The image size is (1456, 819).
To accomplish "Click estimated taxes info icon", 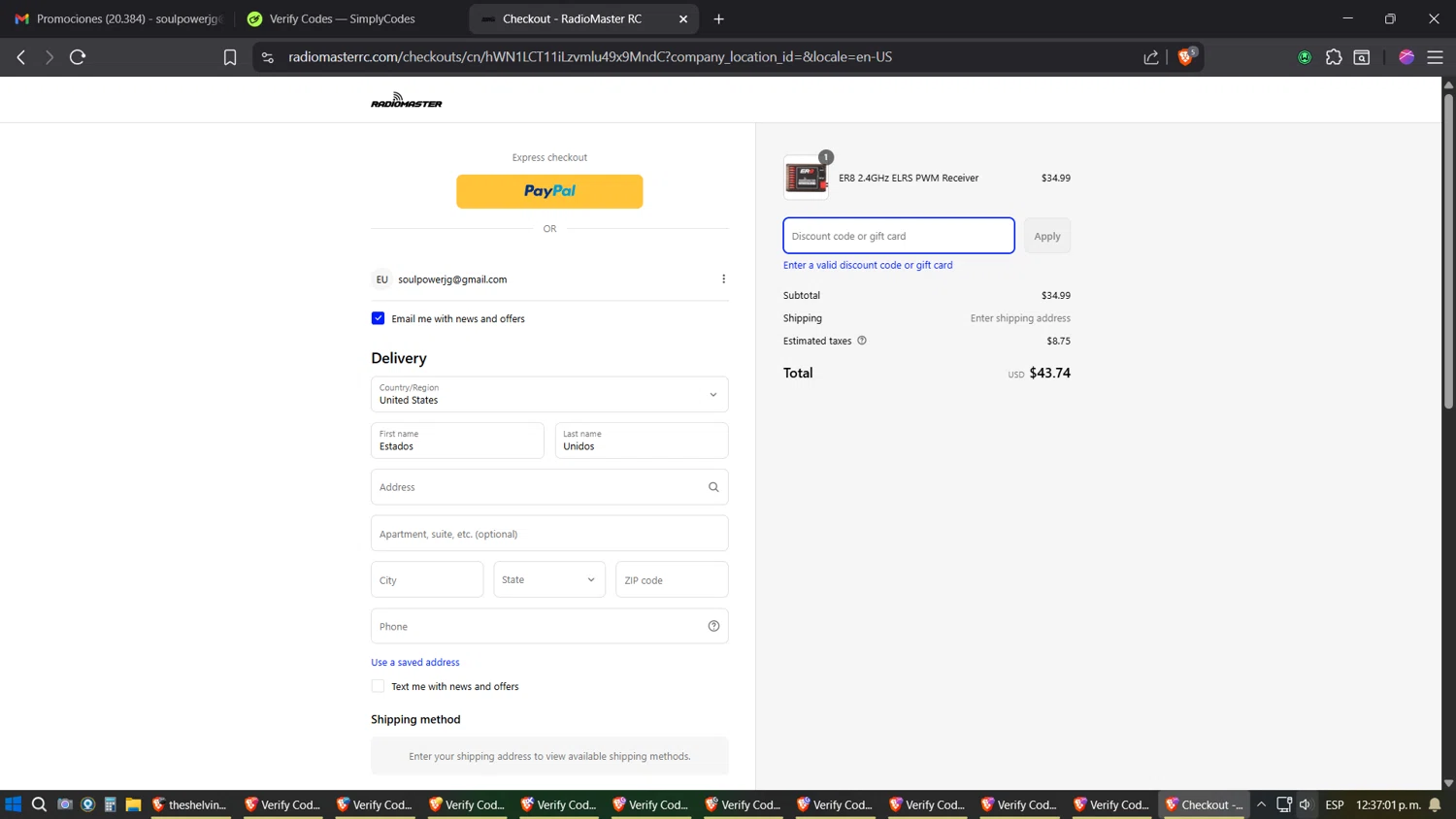I will click(x=862, y=341).
